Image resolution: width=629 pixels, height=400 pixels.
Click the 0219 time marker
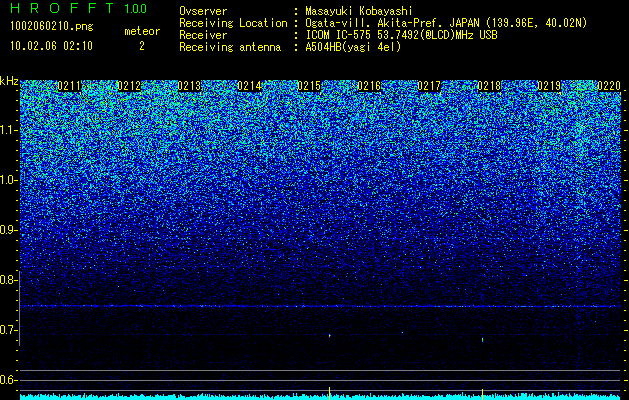pos(549,86)
